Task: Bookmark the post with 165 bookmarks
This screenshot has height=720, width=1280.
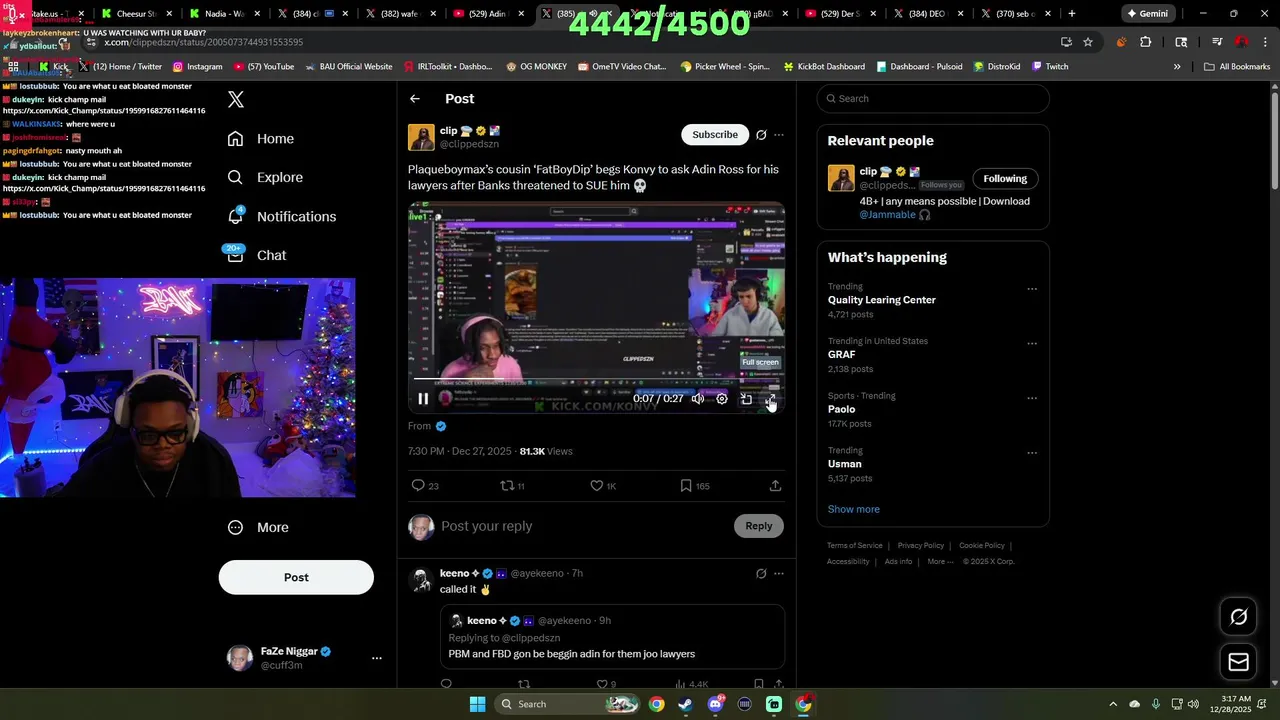Action: (694, 485)
